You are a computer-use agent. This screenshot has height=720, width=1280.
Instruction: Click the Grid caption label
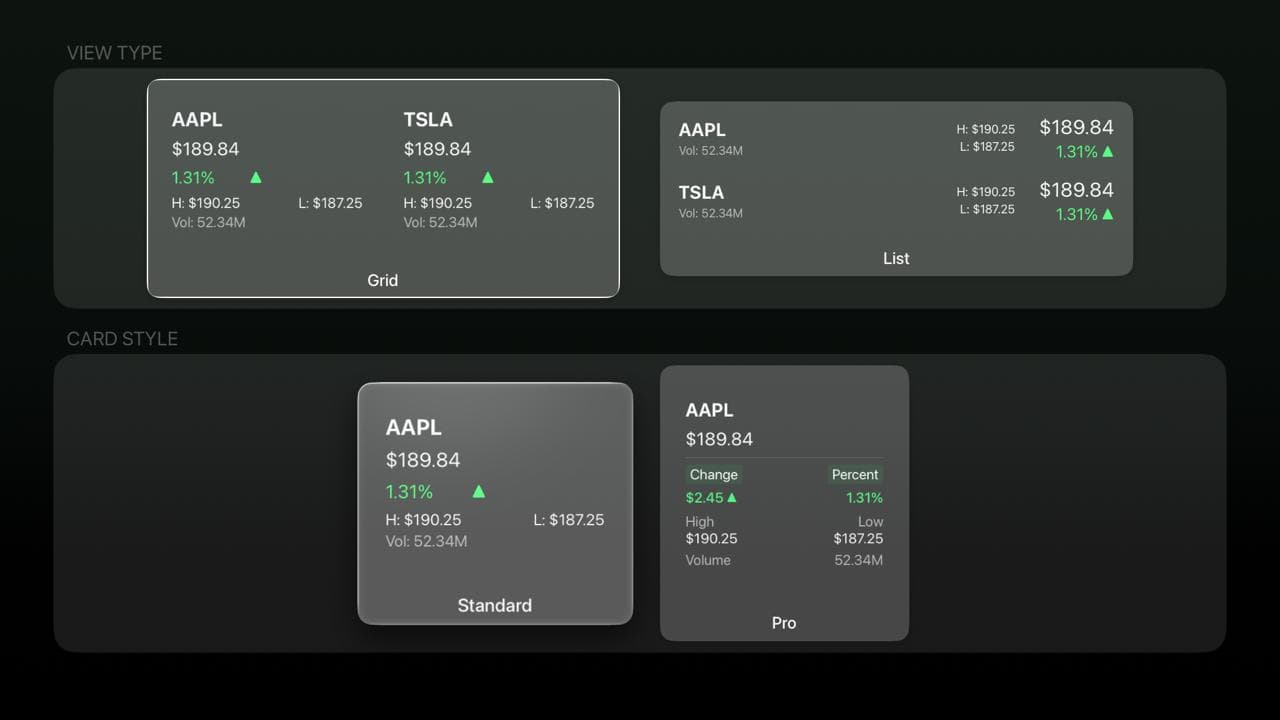[382, 280]
